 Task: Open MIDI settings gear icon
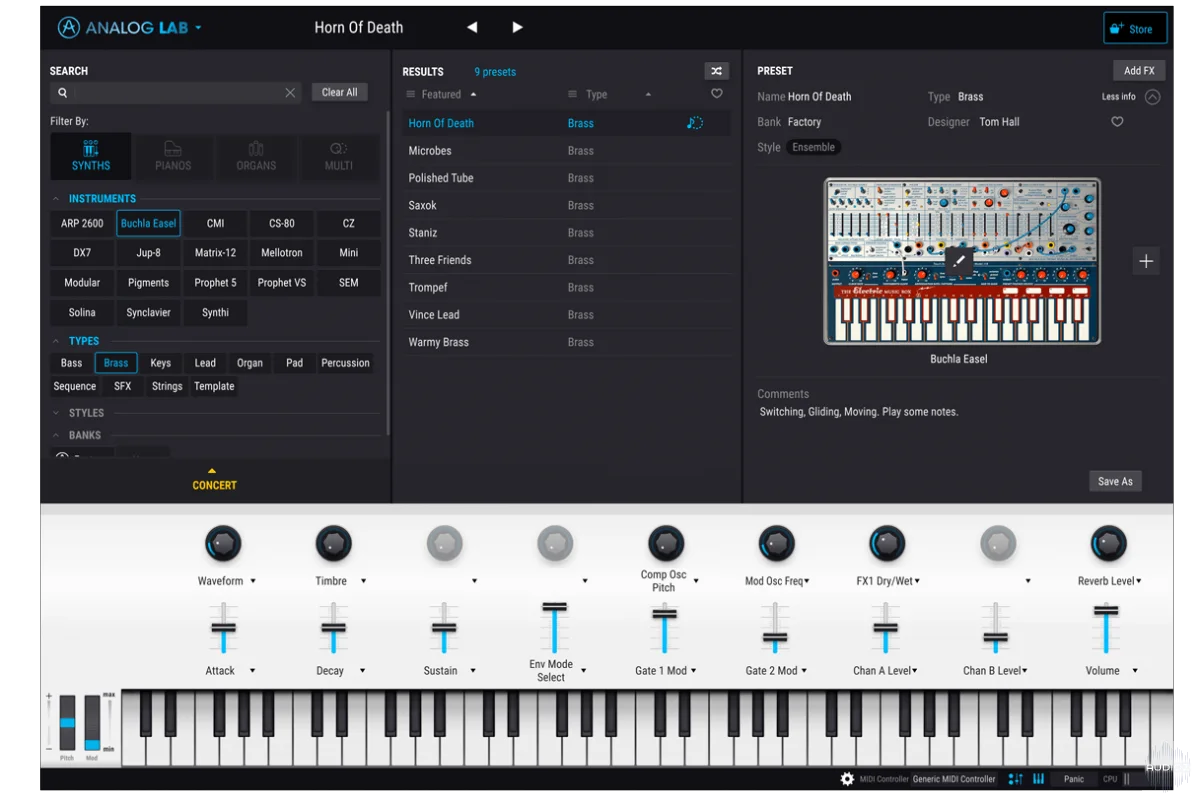pos(847,779)
